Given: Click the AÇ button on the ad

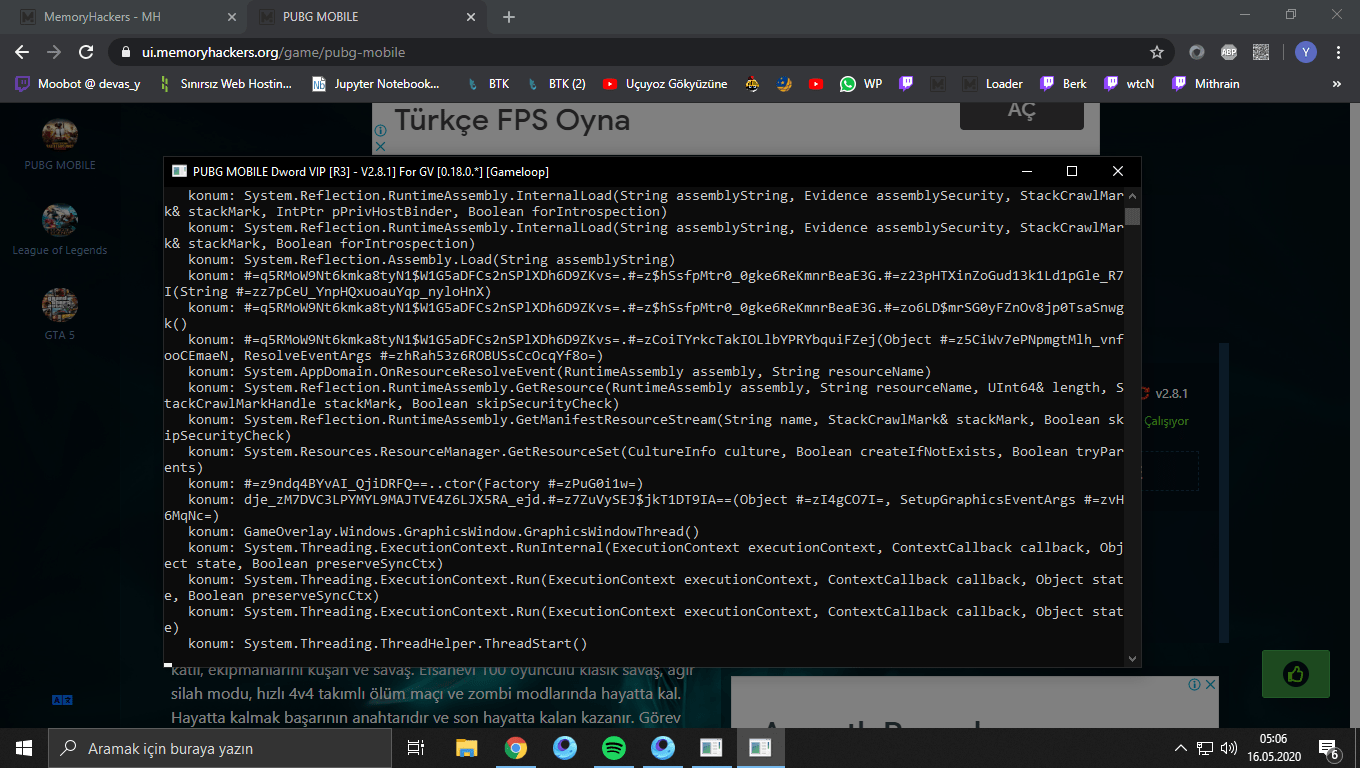Looking at the screenshot, I should (x=1021, y=111).
